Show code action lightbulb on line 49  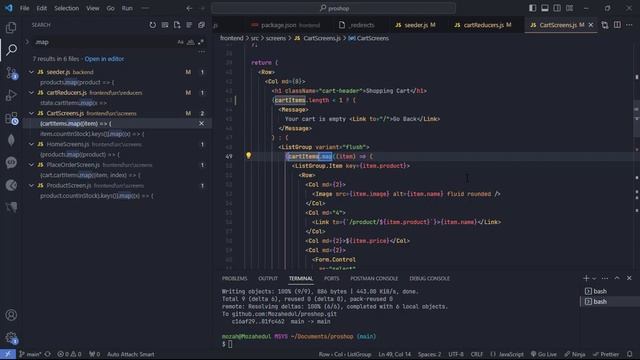coord(248,155)
